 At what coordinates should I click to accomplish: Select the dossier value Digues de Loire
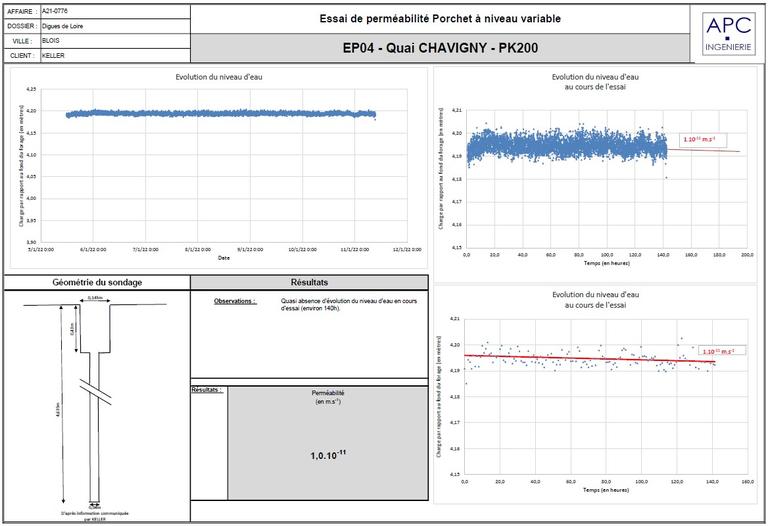62,26
